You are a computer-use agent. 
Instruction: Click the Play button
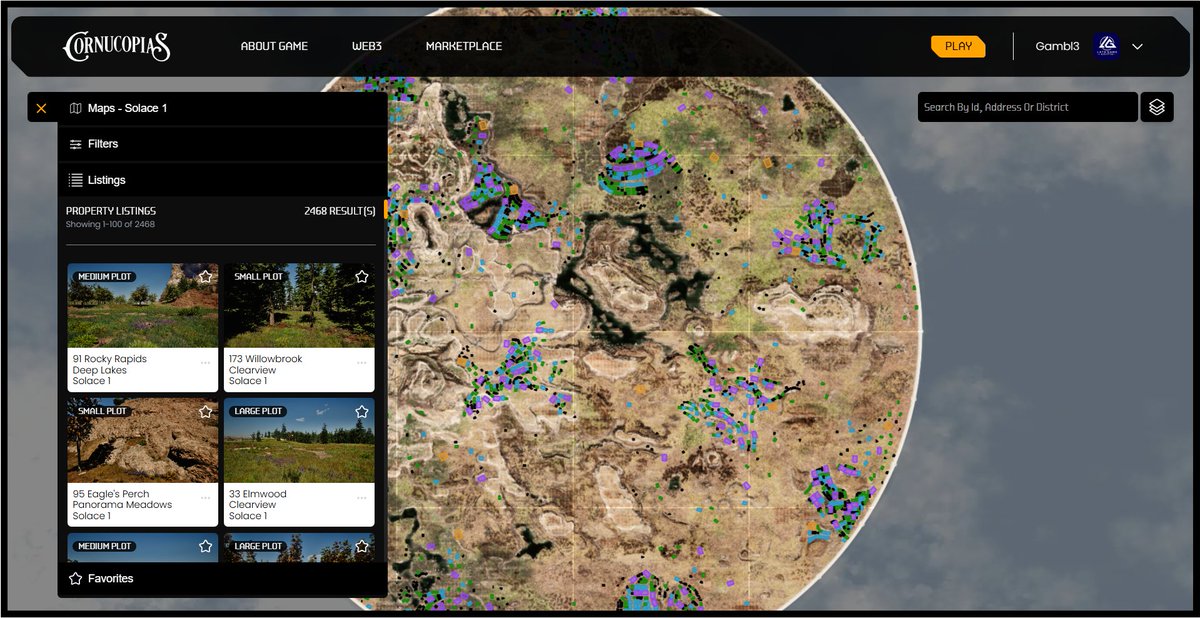[x=958, y=46]
